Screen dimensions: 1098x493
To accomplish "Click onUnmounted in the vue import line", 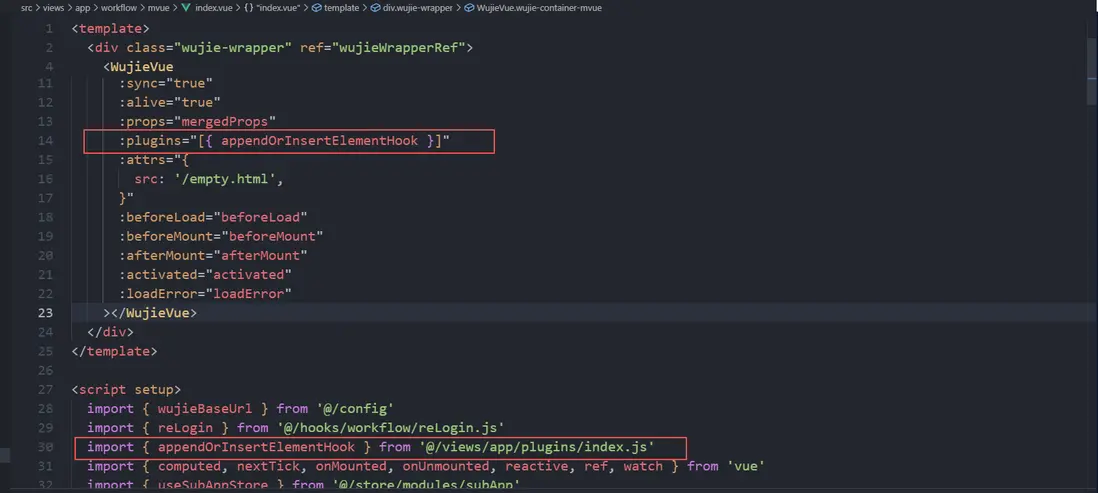I will click(x=445, y=466).
